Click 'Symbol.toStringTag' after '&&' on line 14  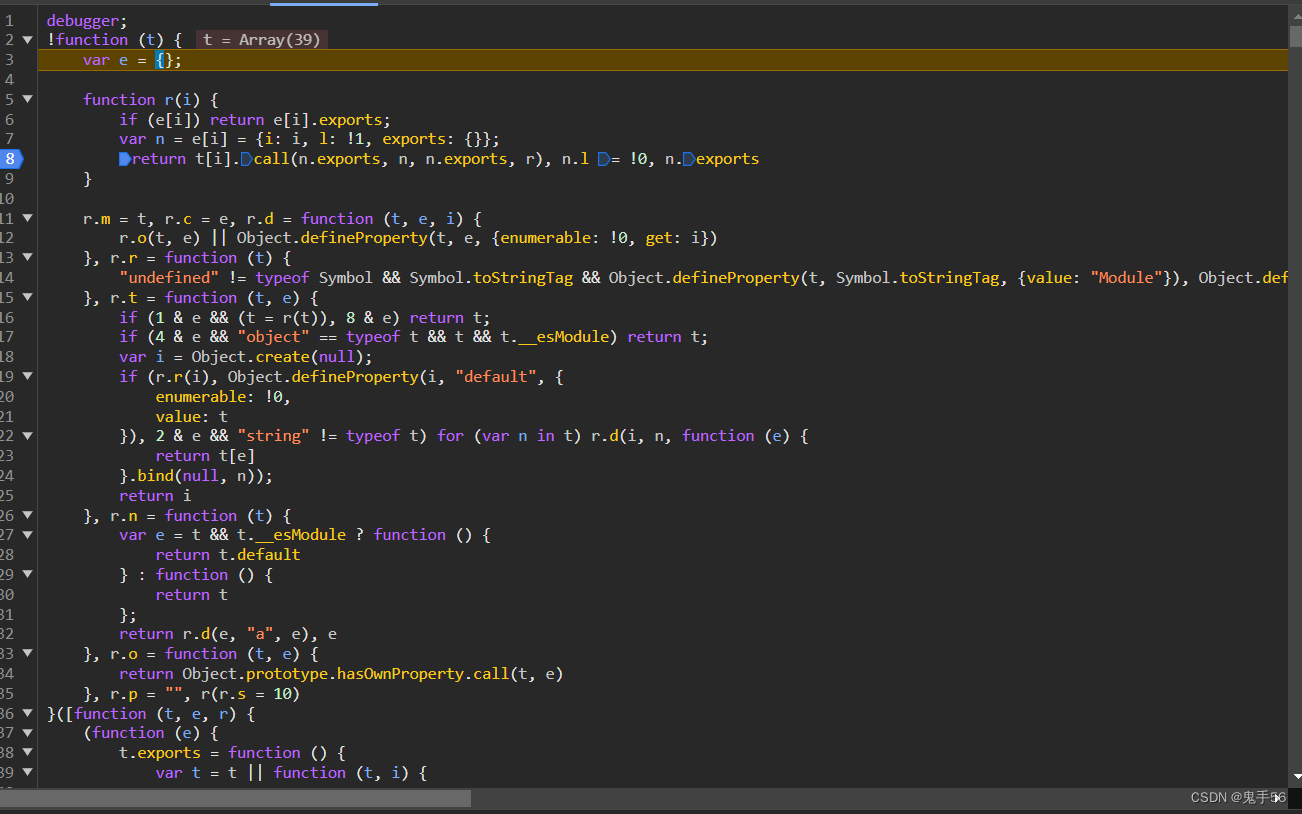(491, 278)
